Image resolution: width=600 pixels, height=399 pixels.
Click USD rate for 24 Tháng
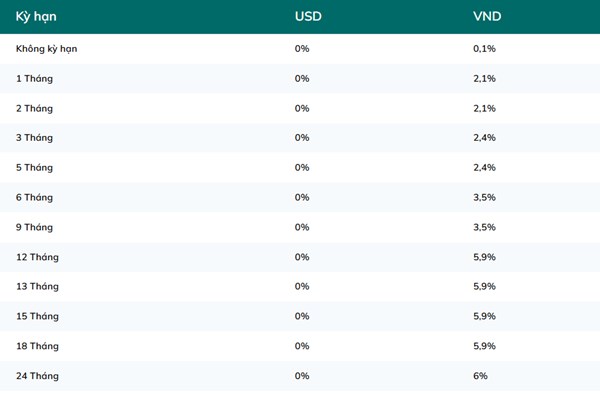click(x=302, y=376)
